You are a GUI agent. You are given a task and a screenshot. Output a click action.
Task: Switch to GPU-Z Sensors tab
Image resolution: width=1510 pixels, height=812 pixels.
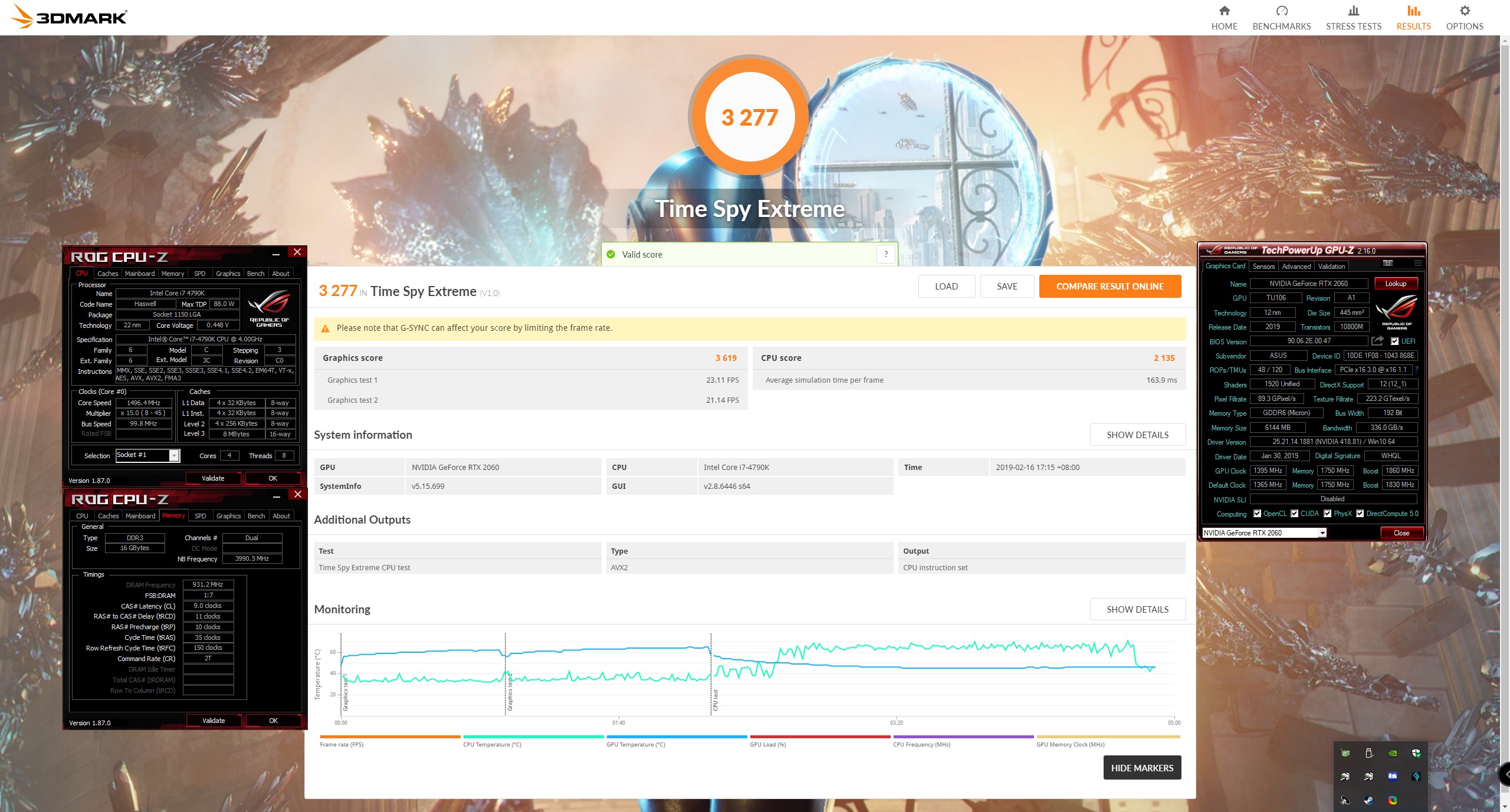[x=1263, y=267]
